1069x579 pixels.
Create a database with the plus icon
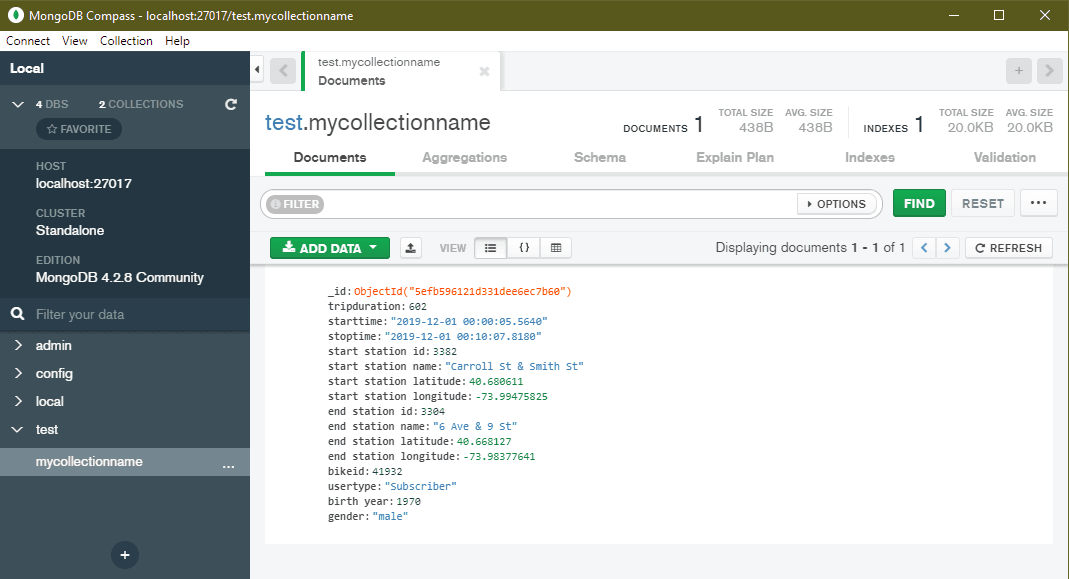point(124,555)
